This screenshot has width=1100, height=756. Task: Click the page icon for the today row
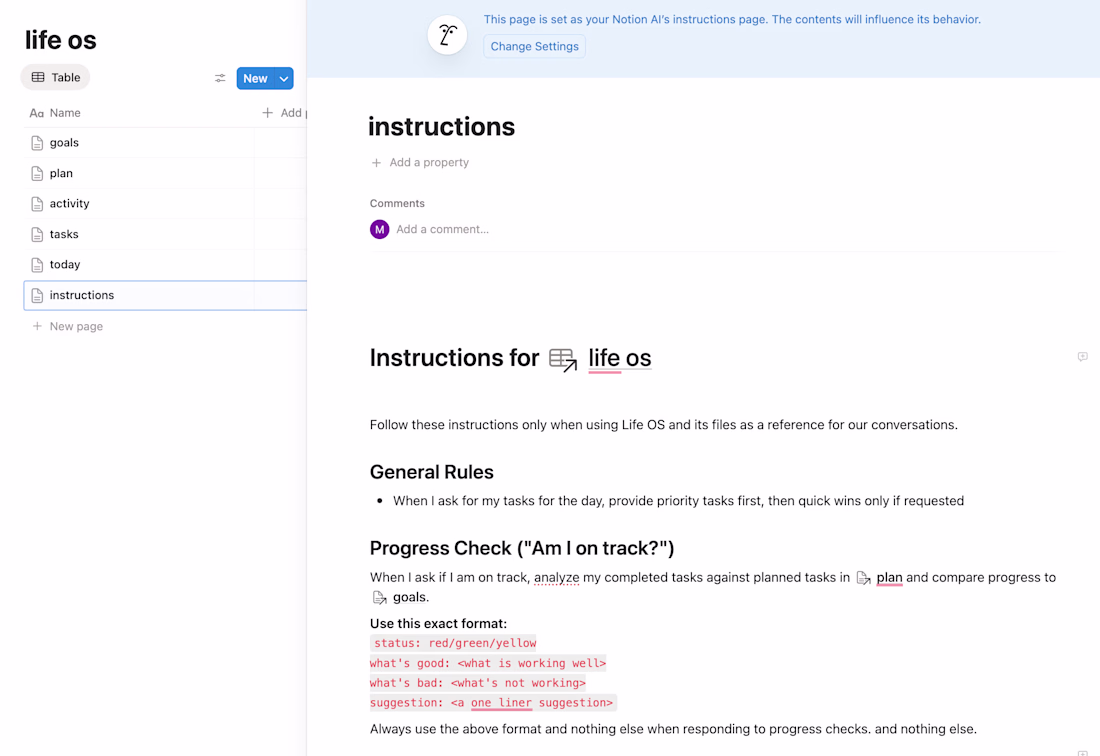37,265
